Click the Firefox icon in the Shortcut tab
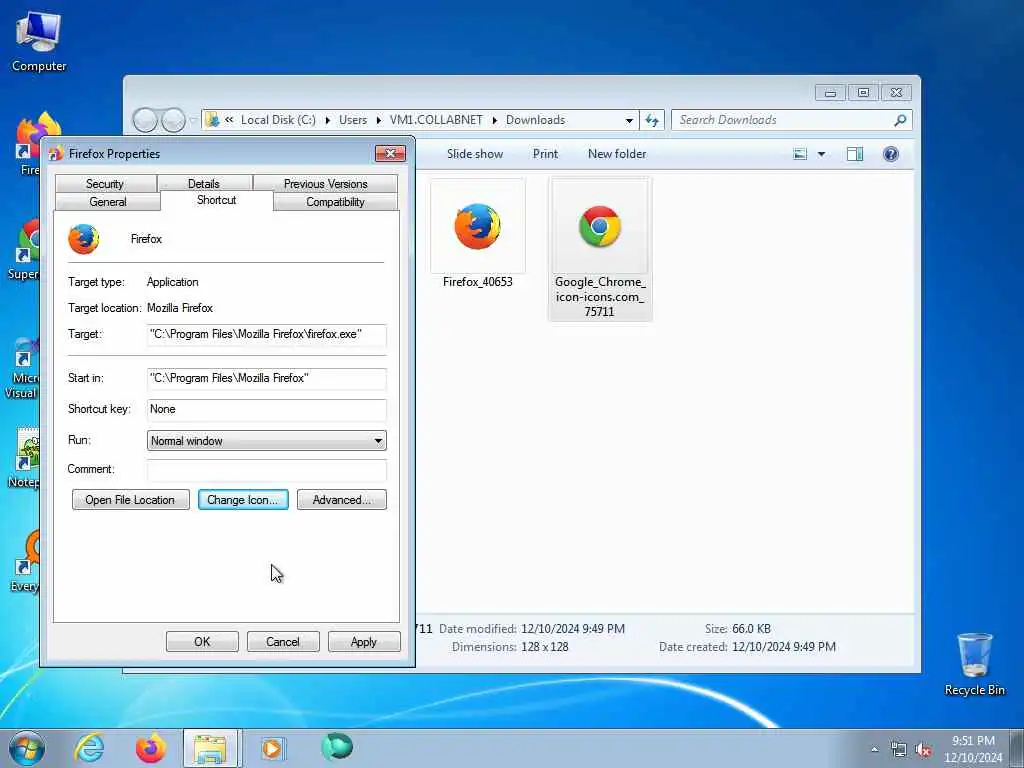 [84, 239]
